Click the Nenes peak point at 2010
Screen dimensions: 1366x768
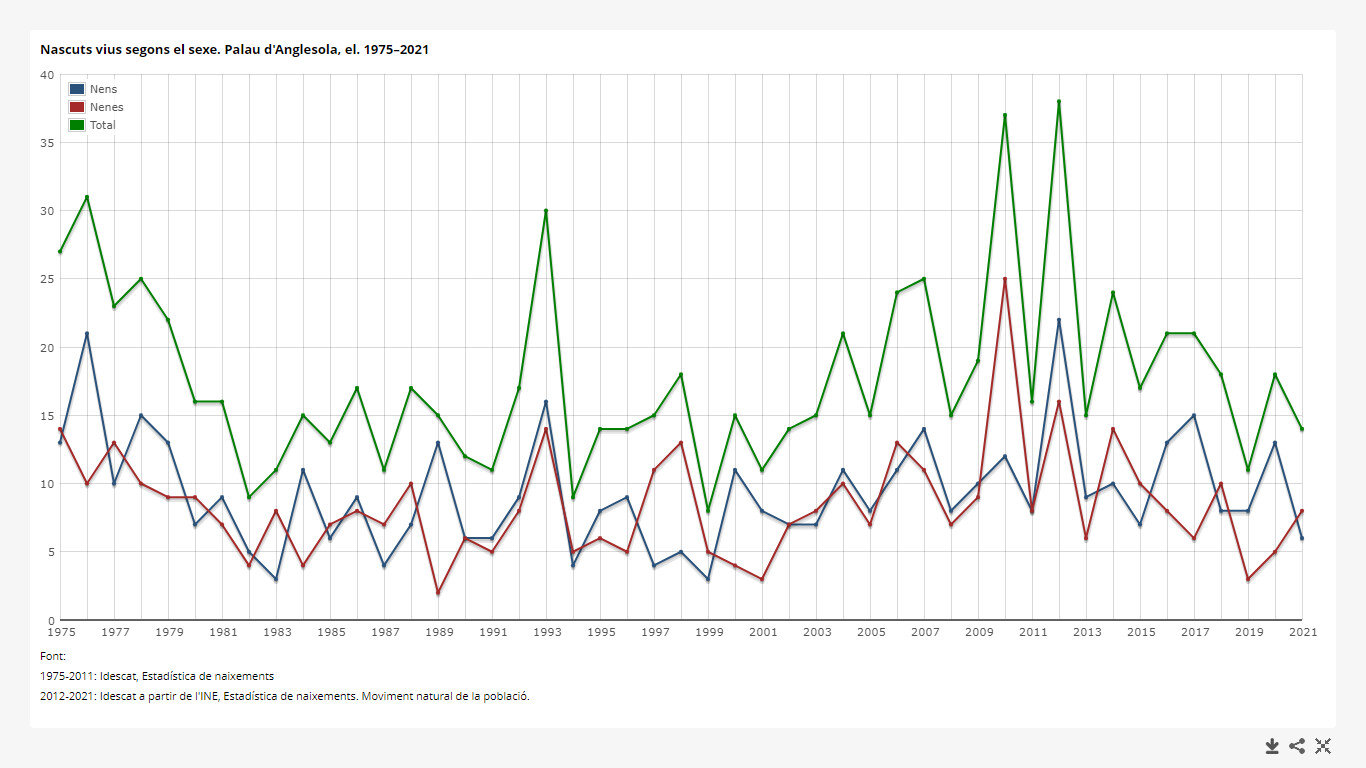pyautogui.click(x=1004, y=279)
